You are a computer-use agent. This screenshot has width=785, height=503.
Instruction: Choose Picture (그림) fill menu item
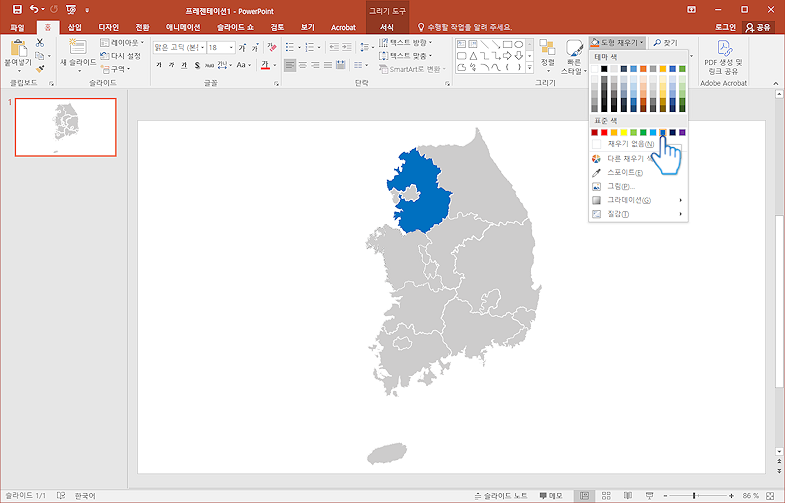click(x=638, y=187)
